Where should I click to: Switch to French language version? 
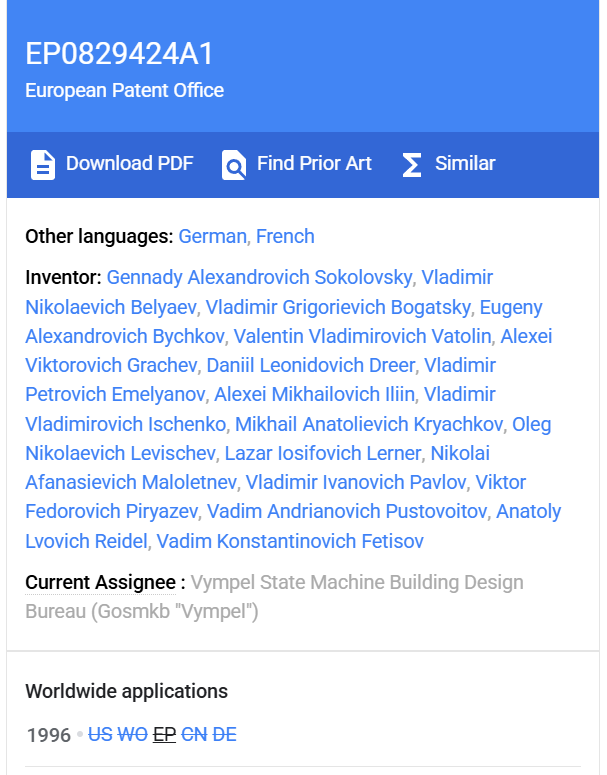tap(285, 237)
